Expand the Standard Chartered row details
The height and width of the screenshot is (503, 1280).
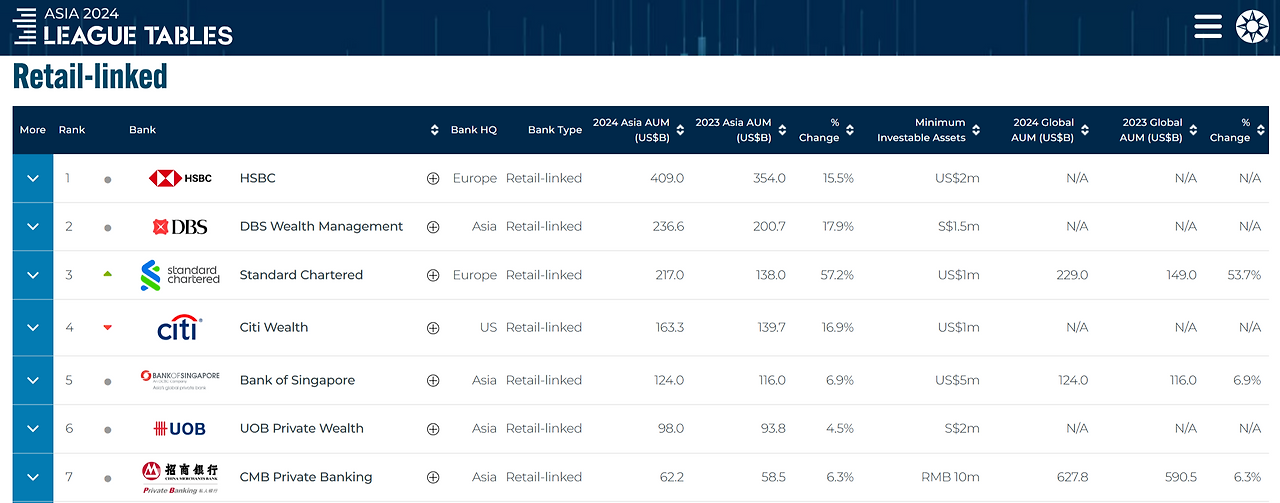click(x=33, y=275)
